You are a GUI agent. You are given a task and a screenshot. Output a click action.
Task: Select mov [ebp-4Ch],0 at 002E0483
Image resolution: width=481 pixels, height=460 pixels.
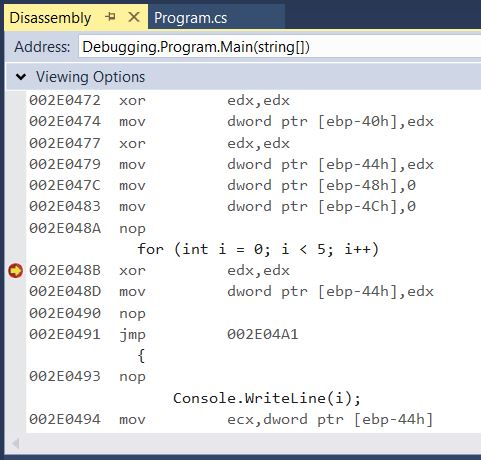(222, 206)
